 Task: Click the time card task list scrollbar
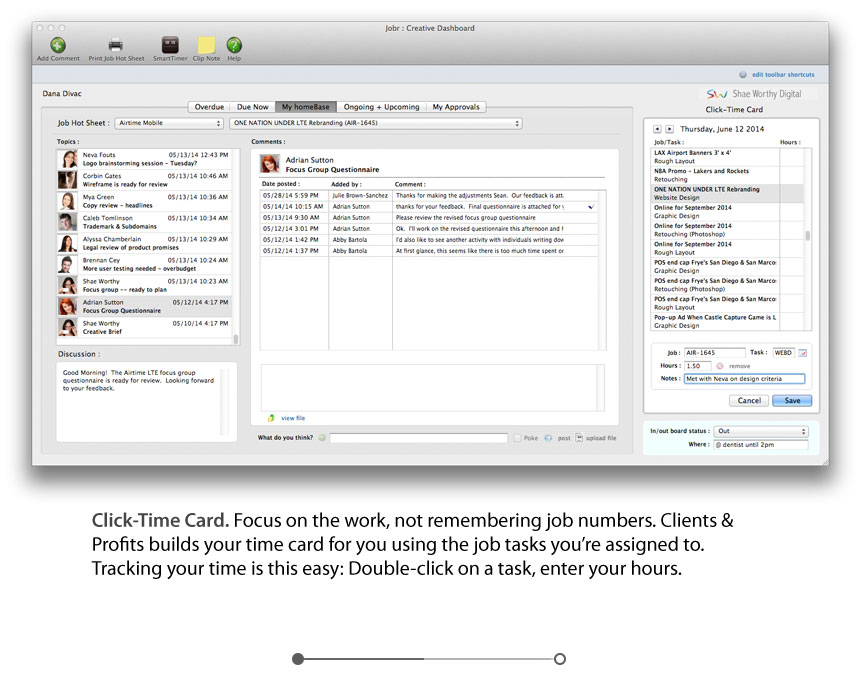[808, 235]
